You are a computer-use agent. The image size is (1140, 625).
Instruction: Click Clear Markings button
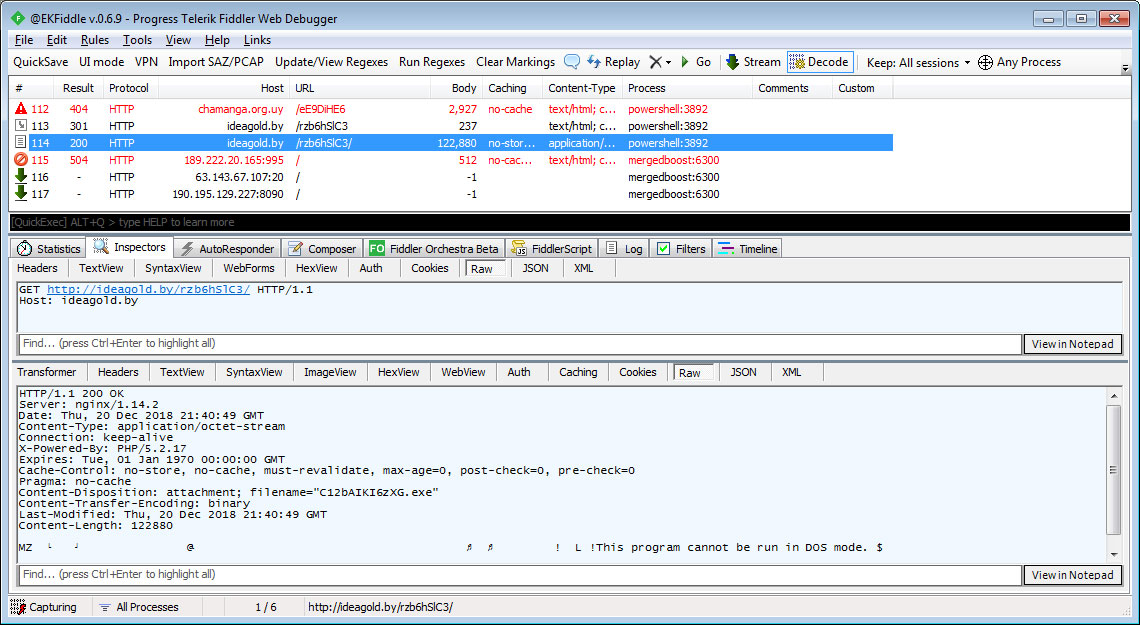pyautogui.click(x=515, y=62)
